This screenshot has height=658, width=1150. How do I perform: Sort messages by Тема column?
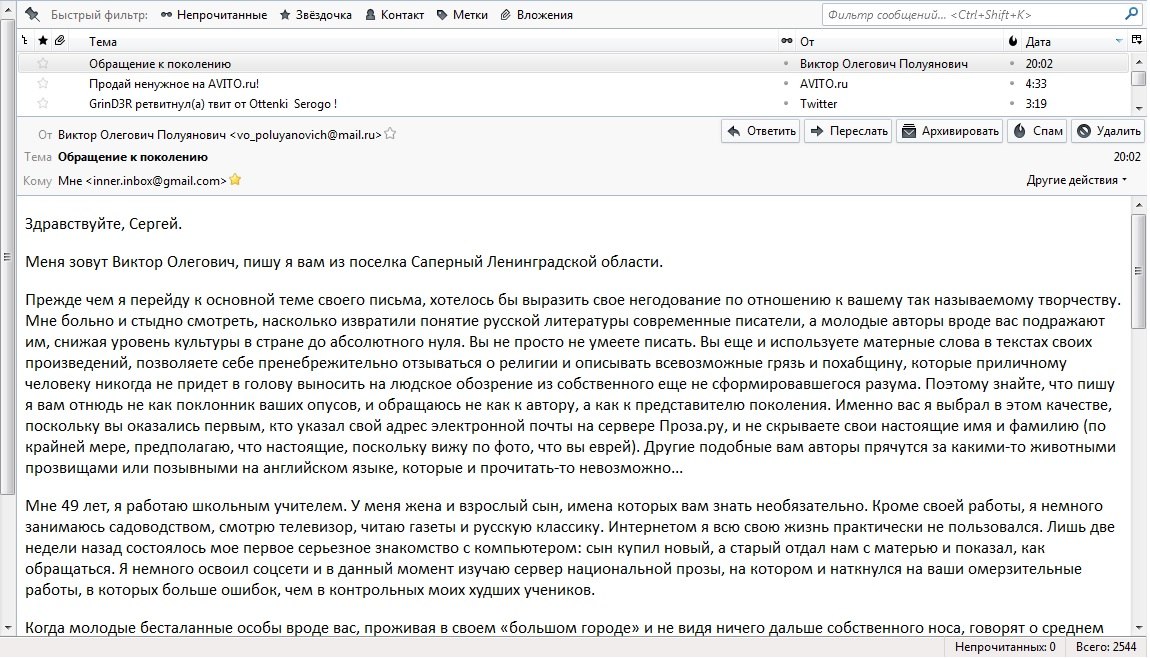coord(103,42)
